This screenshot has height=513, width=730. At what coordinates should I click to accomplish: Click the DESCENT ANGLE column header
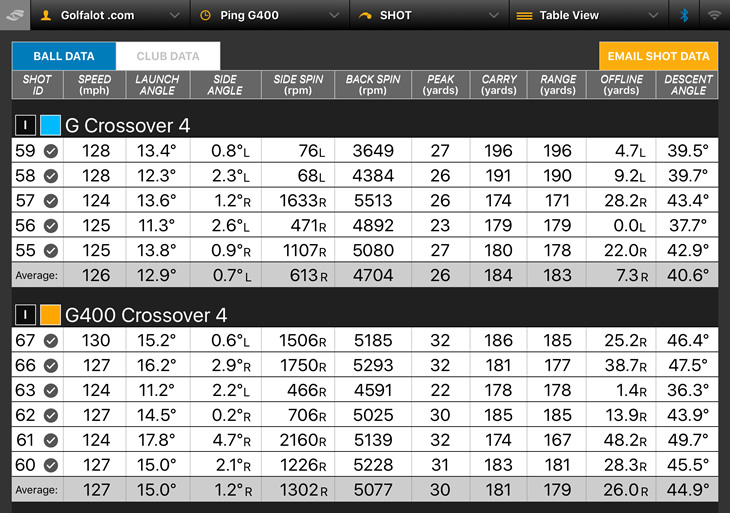[688, 85]
